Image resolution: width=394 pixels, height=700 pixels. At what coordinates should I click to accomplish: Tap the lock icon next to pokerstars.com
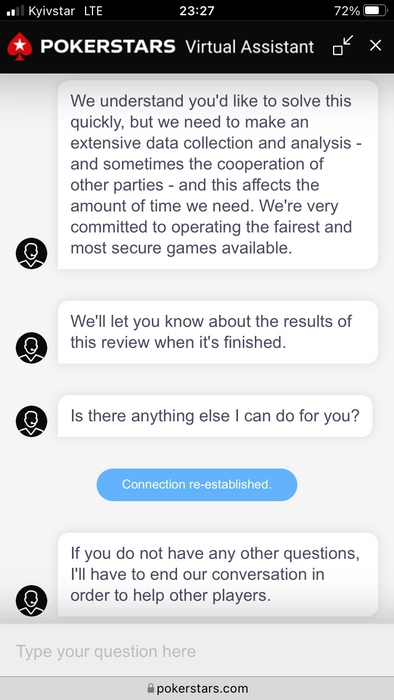[151, 688]
